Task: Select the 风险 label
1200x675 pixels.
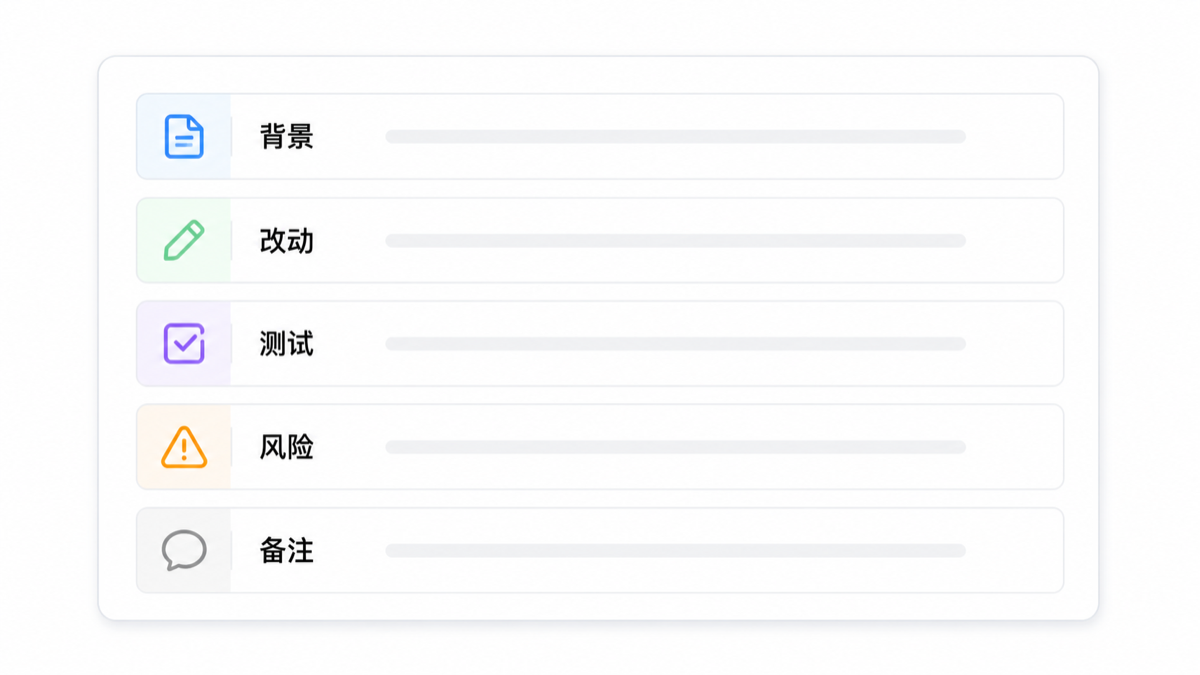Action: [287, 447]
